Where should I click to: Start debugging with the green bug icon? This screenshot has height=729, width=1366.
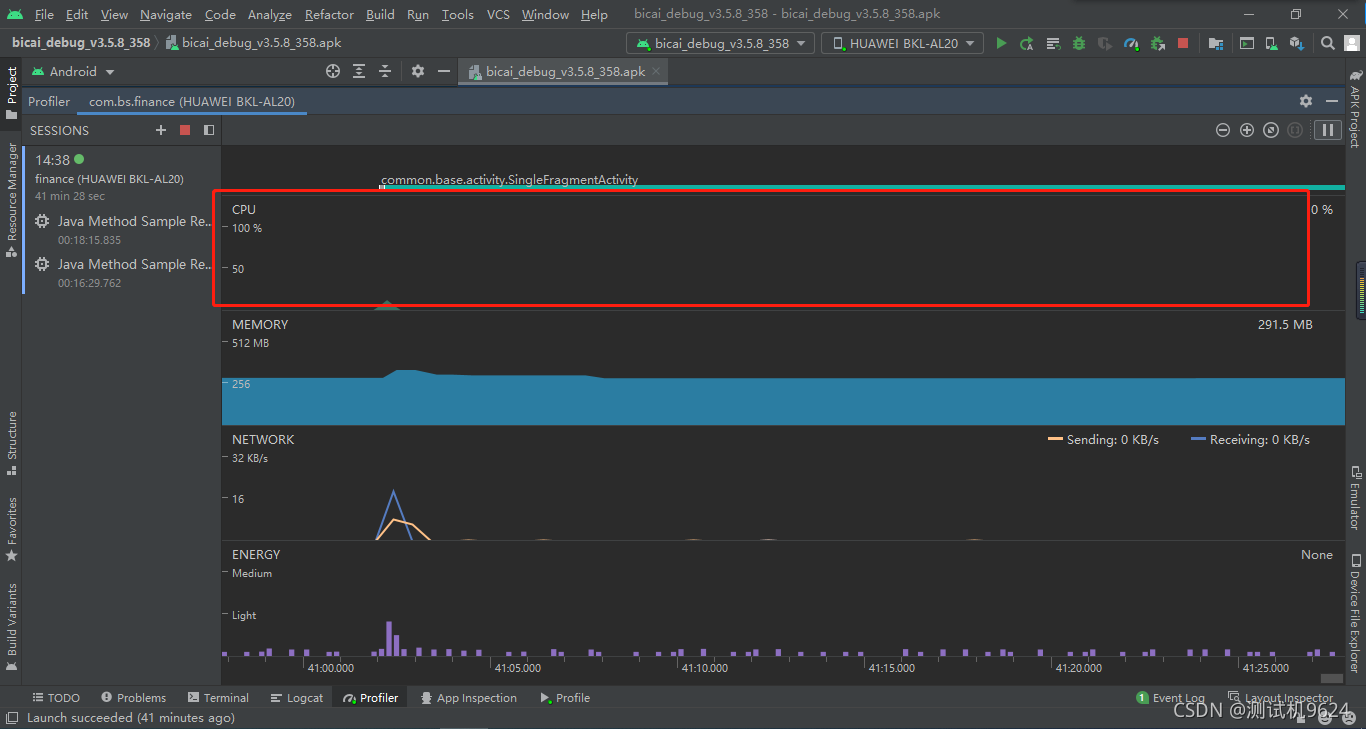(x=1079, y=43)
